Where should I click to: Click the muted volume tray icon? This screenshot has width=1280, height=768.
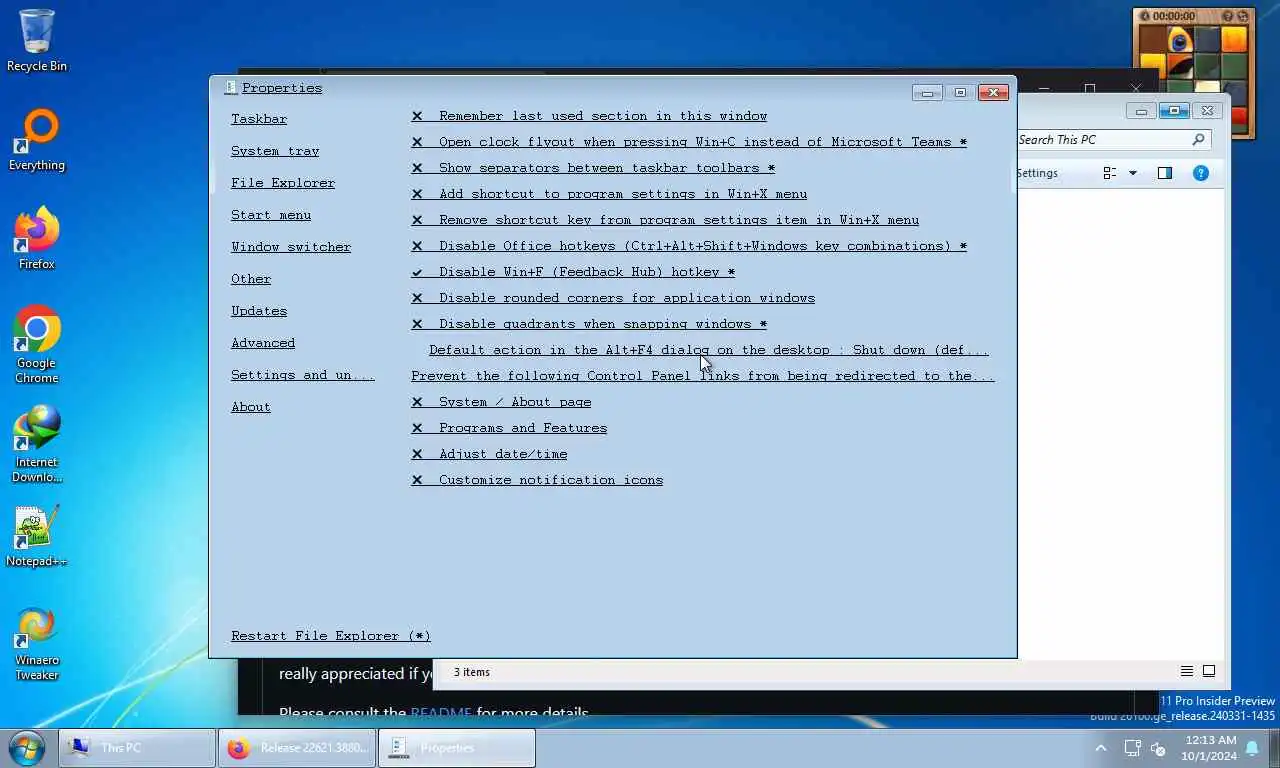coord(1160,748)
